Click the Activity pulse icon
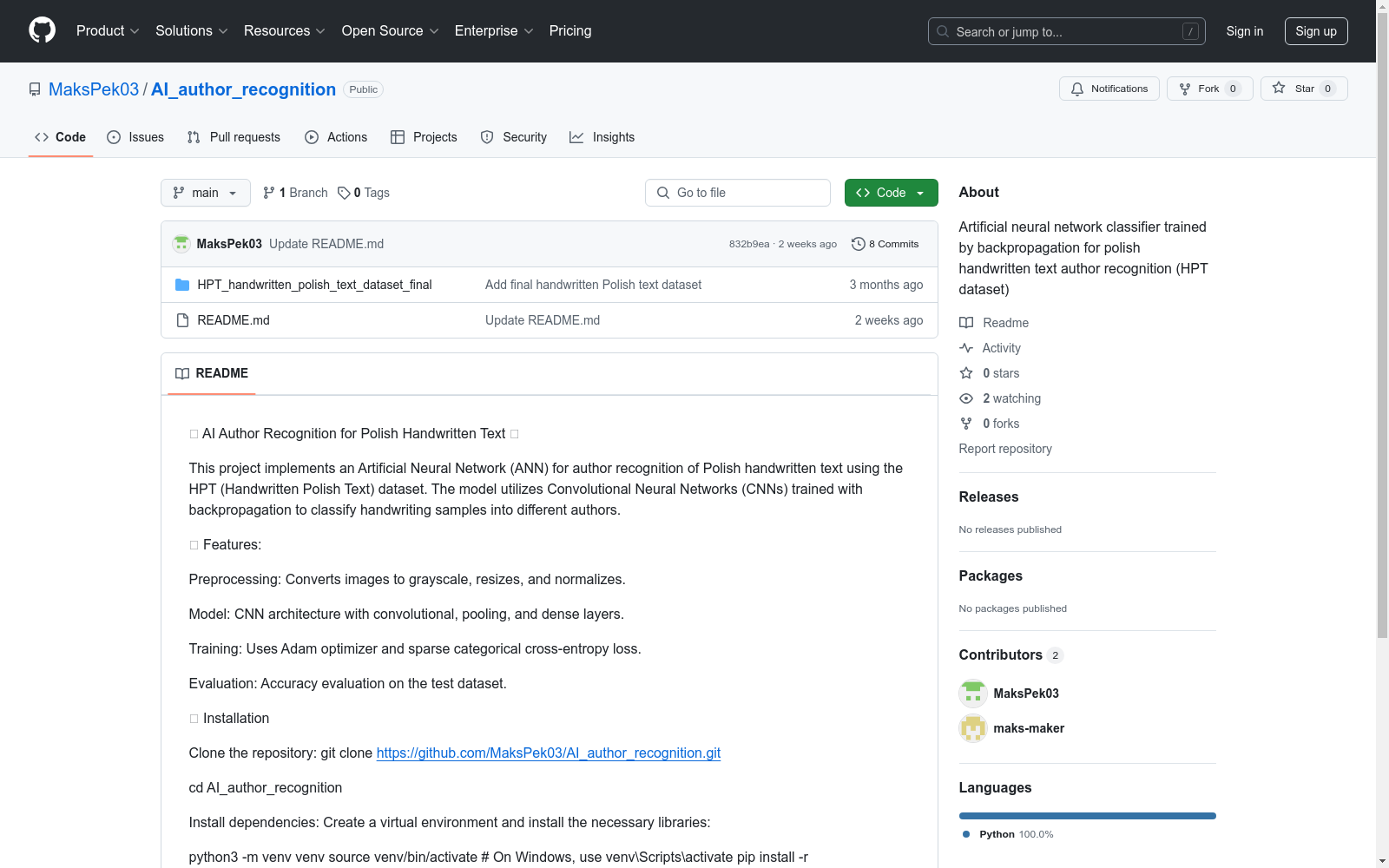 [x=966, y=348]
